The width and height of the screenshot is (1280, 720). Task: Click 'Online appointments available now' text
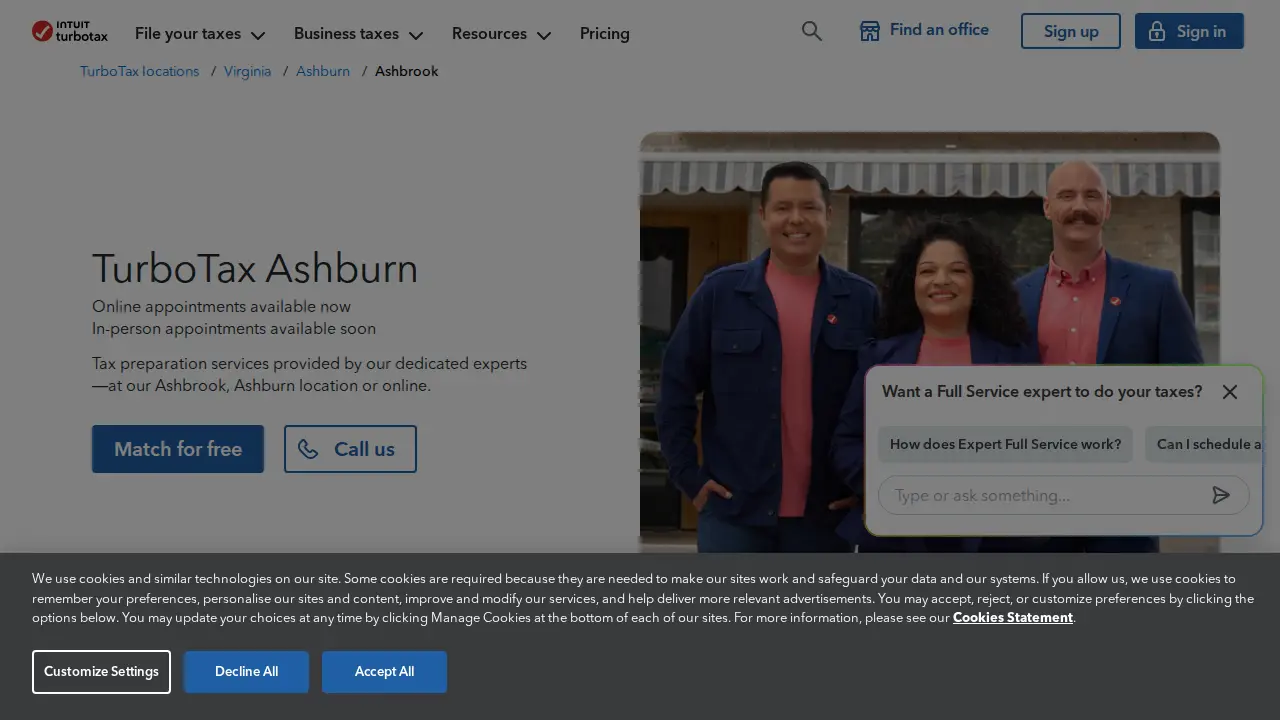pos(221,306)
